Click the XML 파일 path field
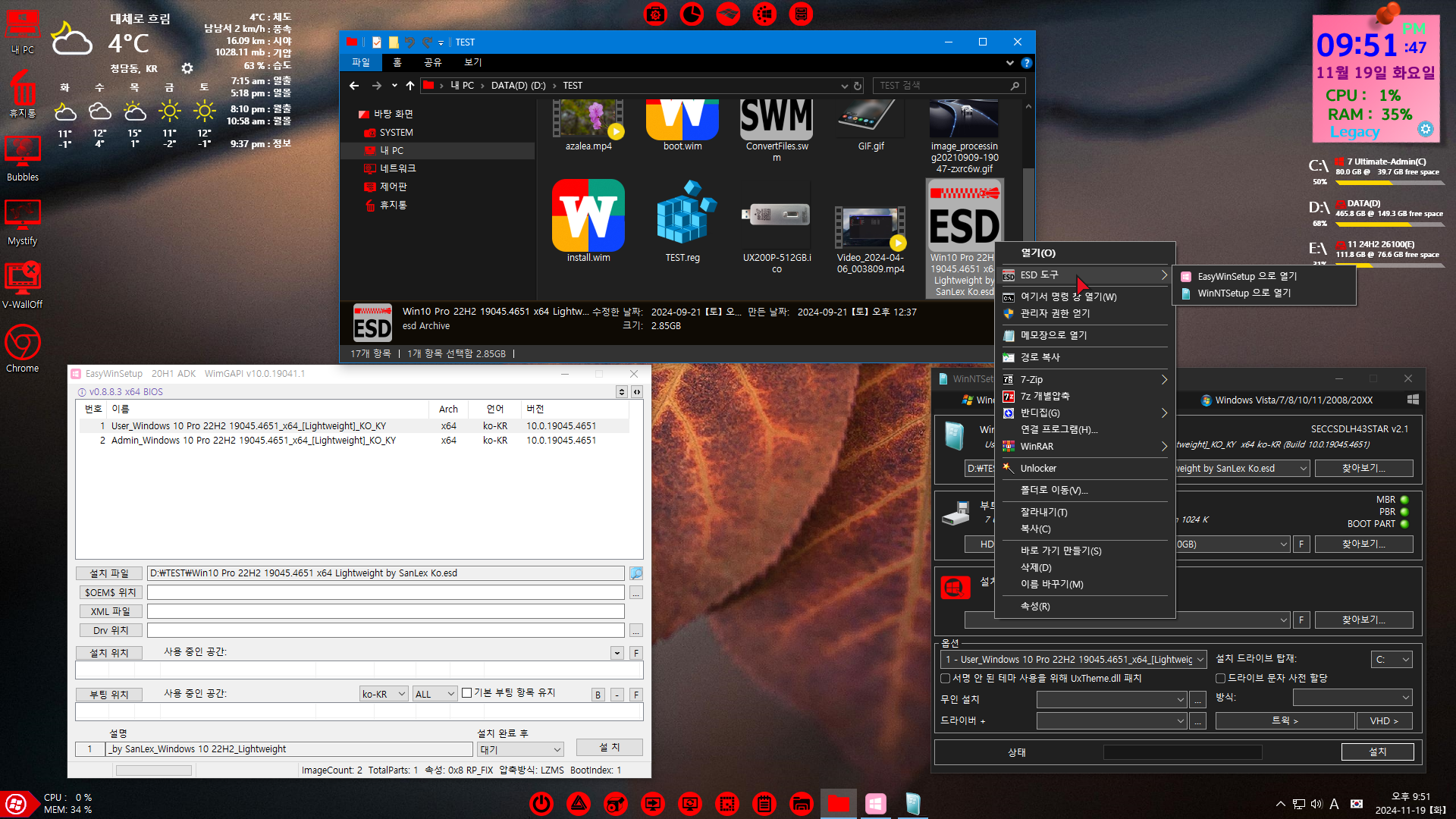 385,611
